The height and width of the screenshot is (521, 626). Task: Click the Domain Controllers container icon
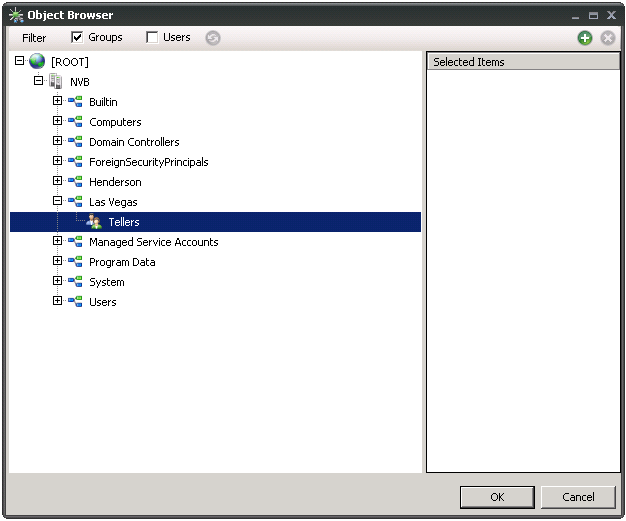(75, 141)
